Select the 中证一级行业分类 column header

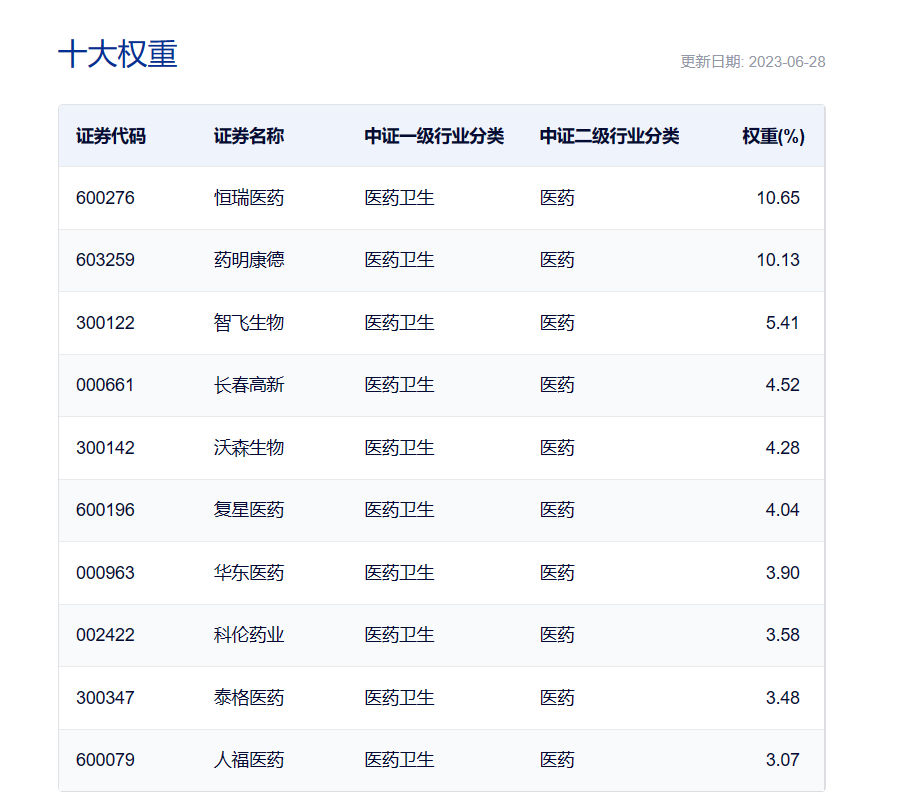point(434,136)
